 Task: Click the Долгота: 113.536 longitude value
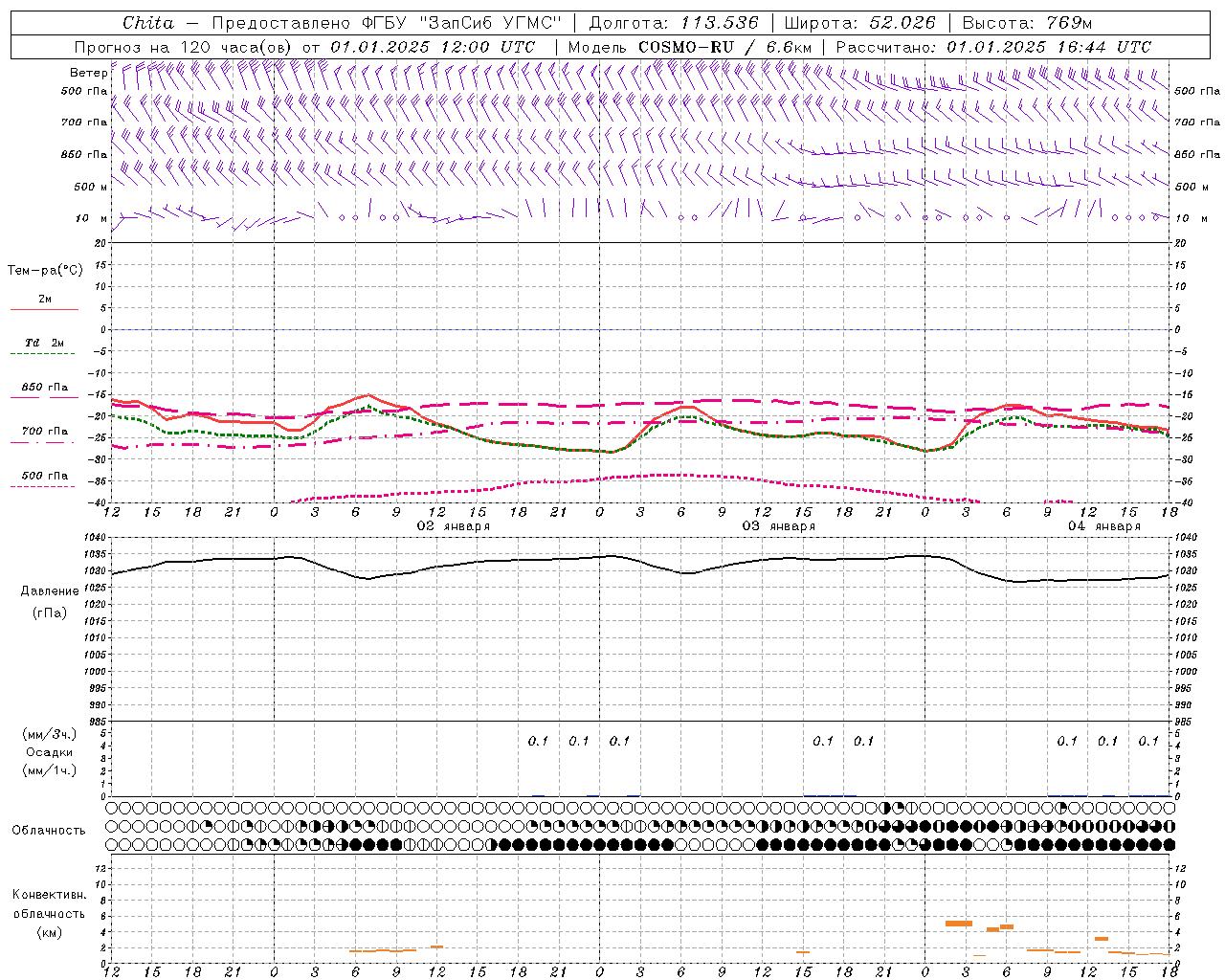tap(674, 23)
